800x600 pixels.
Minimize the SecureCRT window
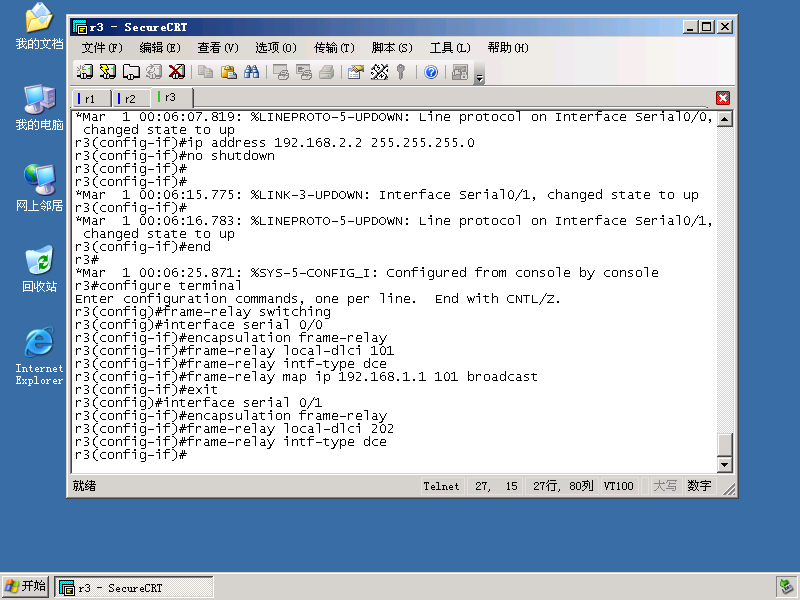tap(690, 27)
